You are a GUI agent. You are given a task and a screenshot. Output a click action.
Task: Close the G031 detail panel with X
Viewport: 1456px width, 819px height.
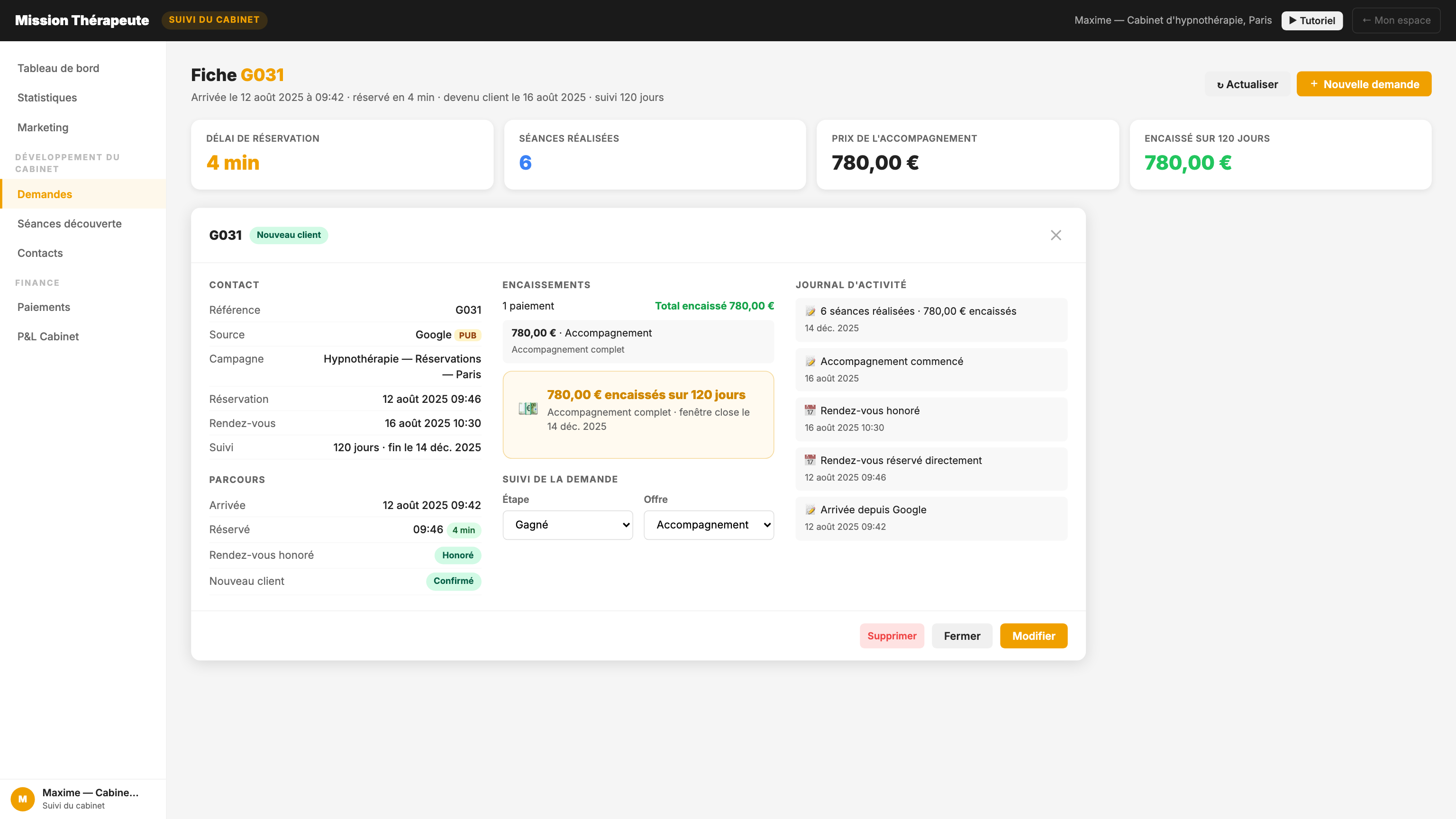coord(1055,235)
